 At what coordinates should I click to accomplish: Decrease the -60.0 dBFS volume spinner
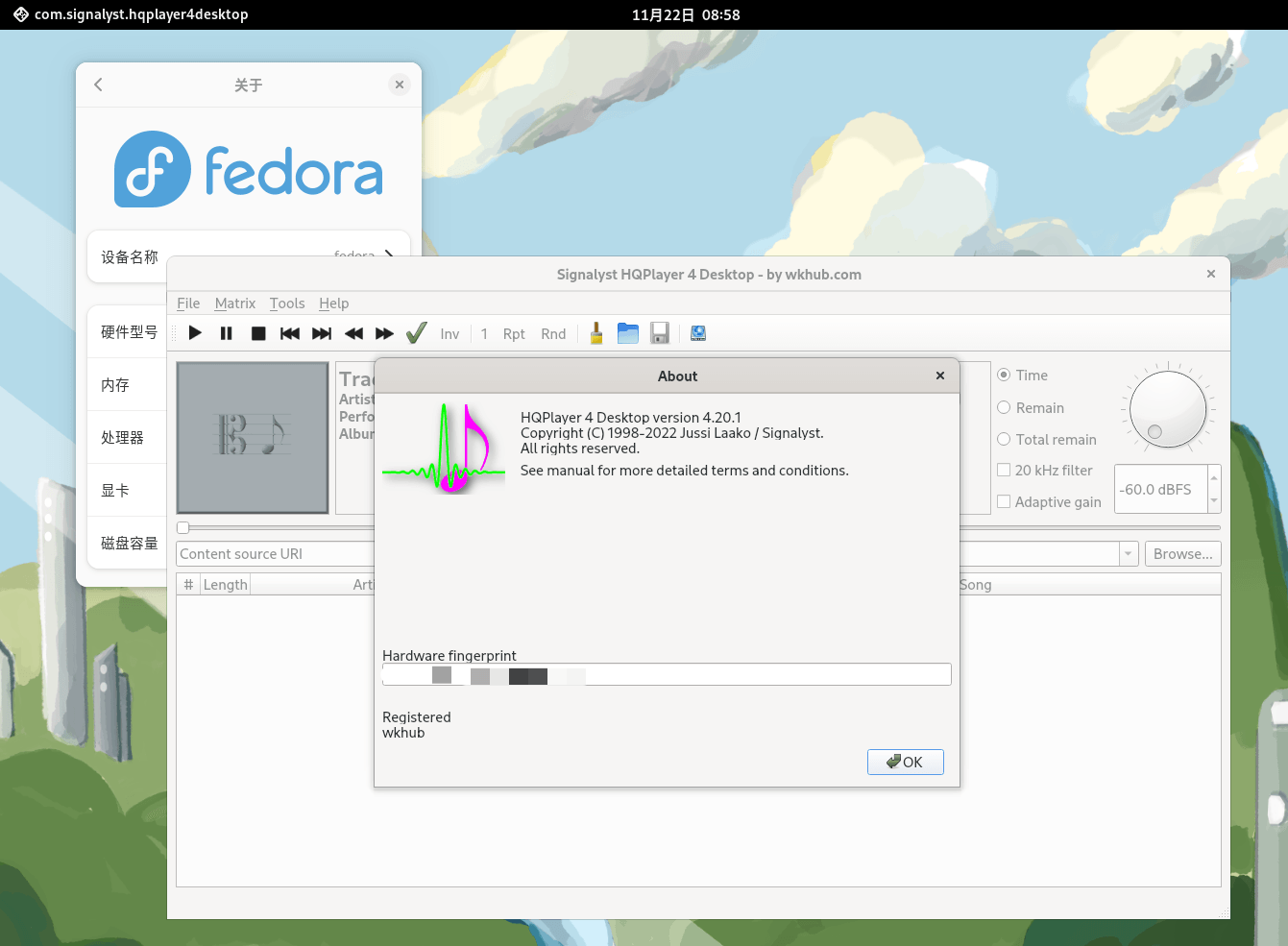(x=1214, y=500)
